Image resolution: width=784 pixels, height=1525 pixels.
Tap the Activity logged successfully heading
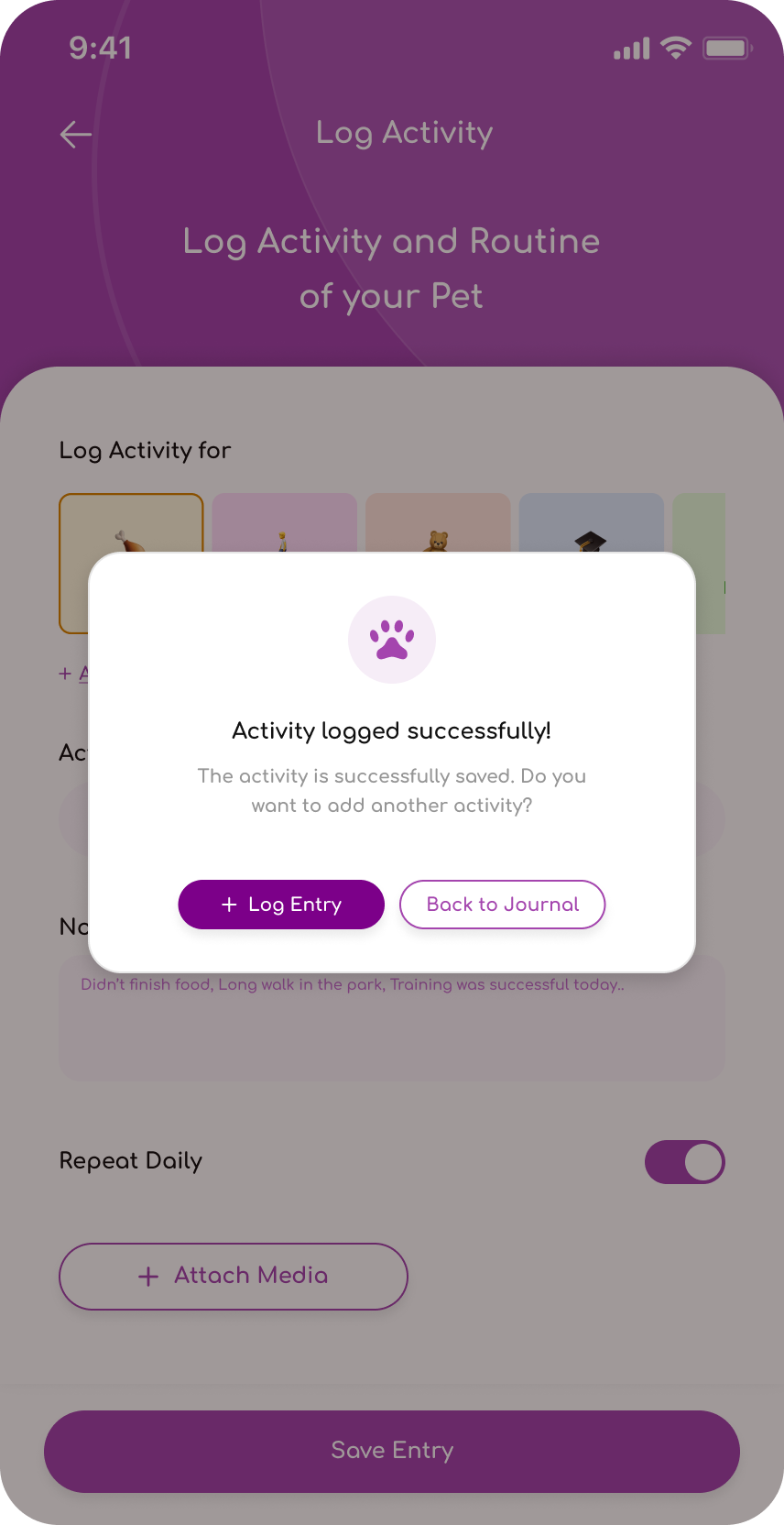392,730
